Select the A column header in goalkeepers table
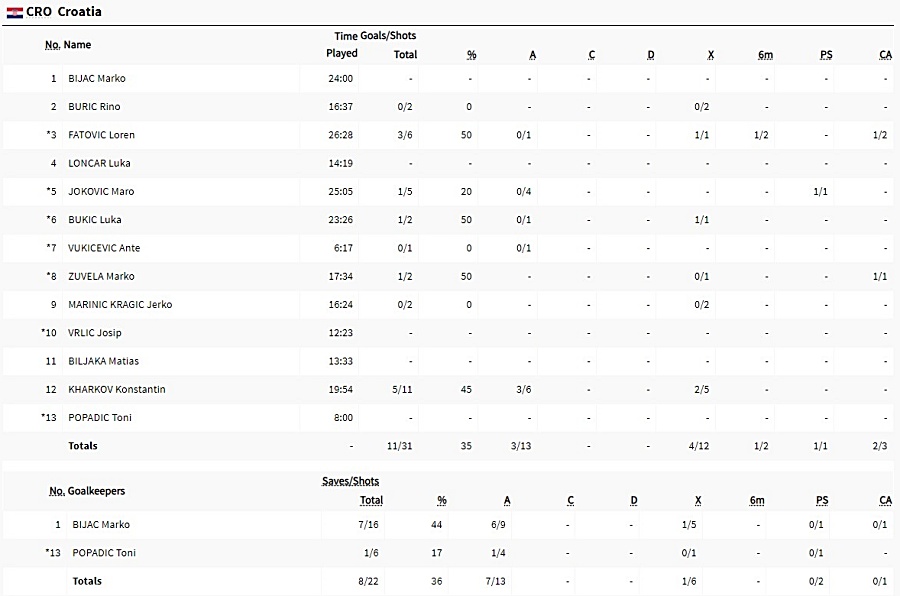 point(507,501)
